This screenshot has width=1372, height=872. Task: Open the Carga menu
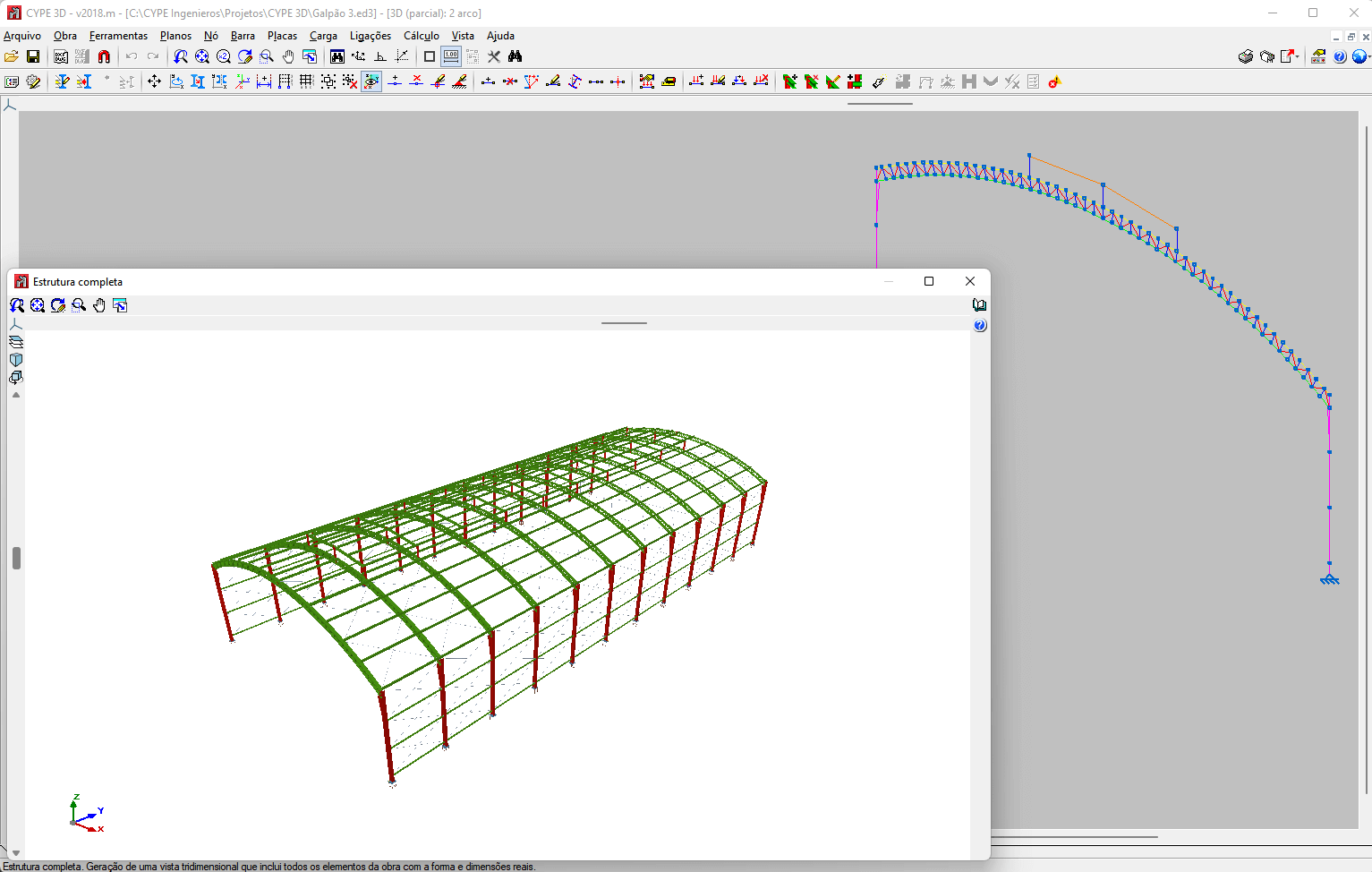tap(323, 36)
